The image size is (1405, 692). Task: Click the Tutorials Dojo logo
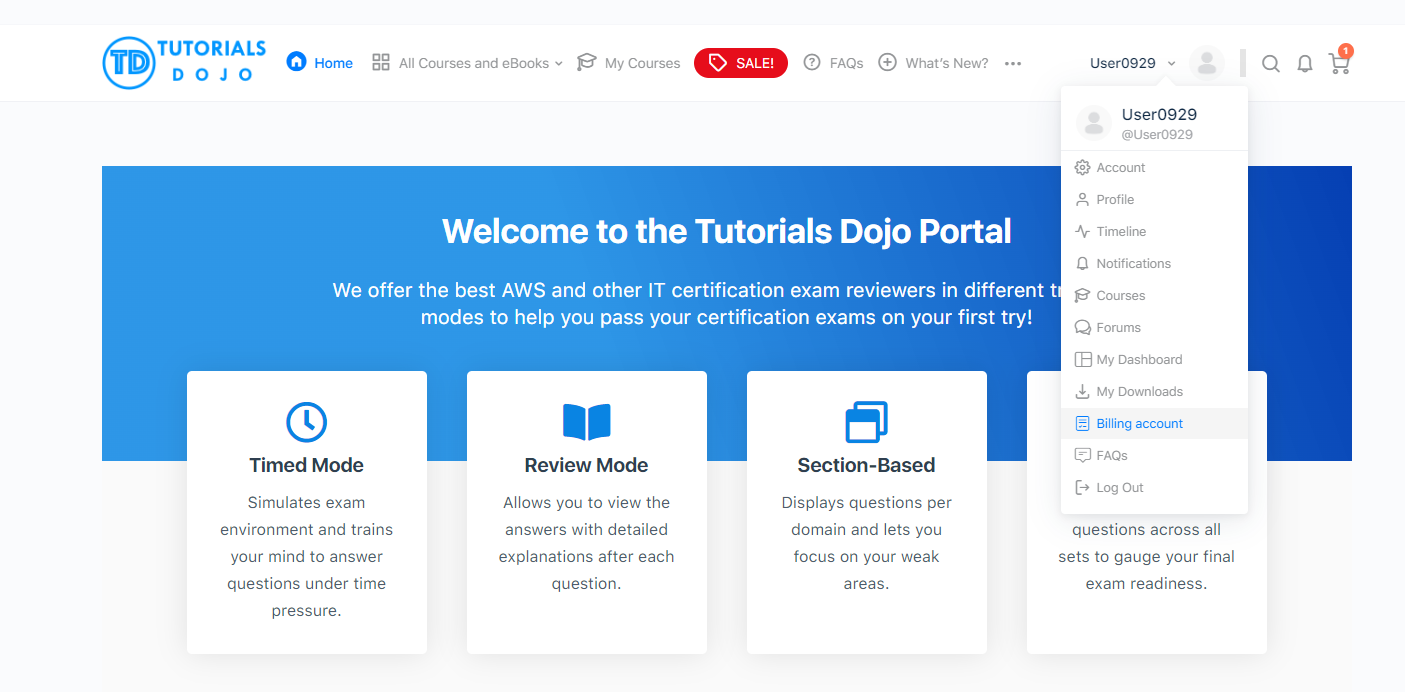click(x=185, y=62)
